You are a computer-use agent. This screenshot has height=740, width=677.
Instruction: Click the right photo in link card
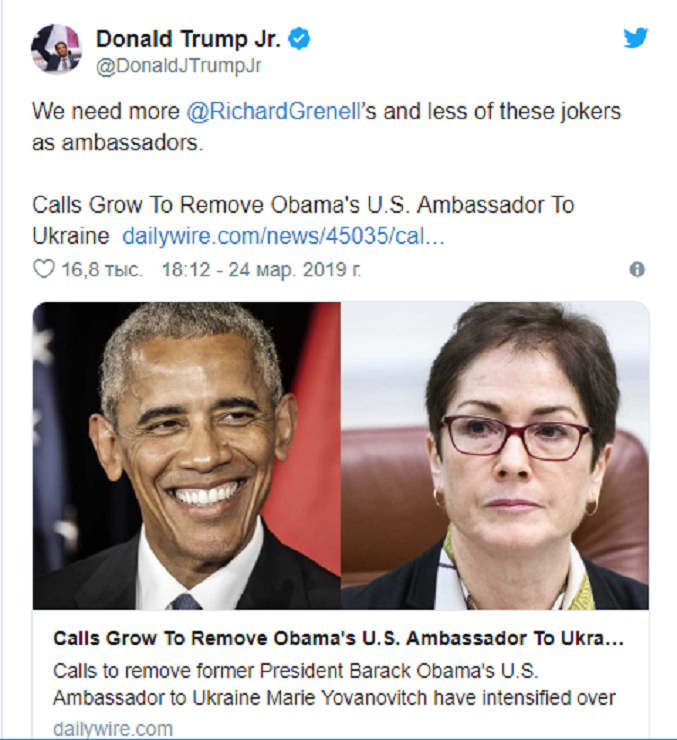click(x=495, y=455)
